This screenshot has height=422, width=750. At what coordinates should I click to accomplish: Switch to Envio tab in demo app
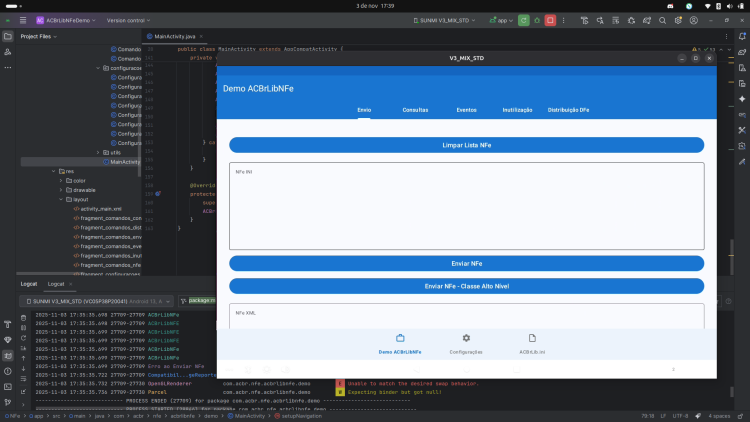click(364, 110)
